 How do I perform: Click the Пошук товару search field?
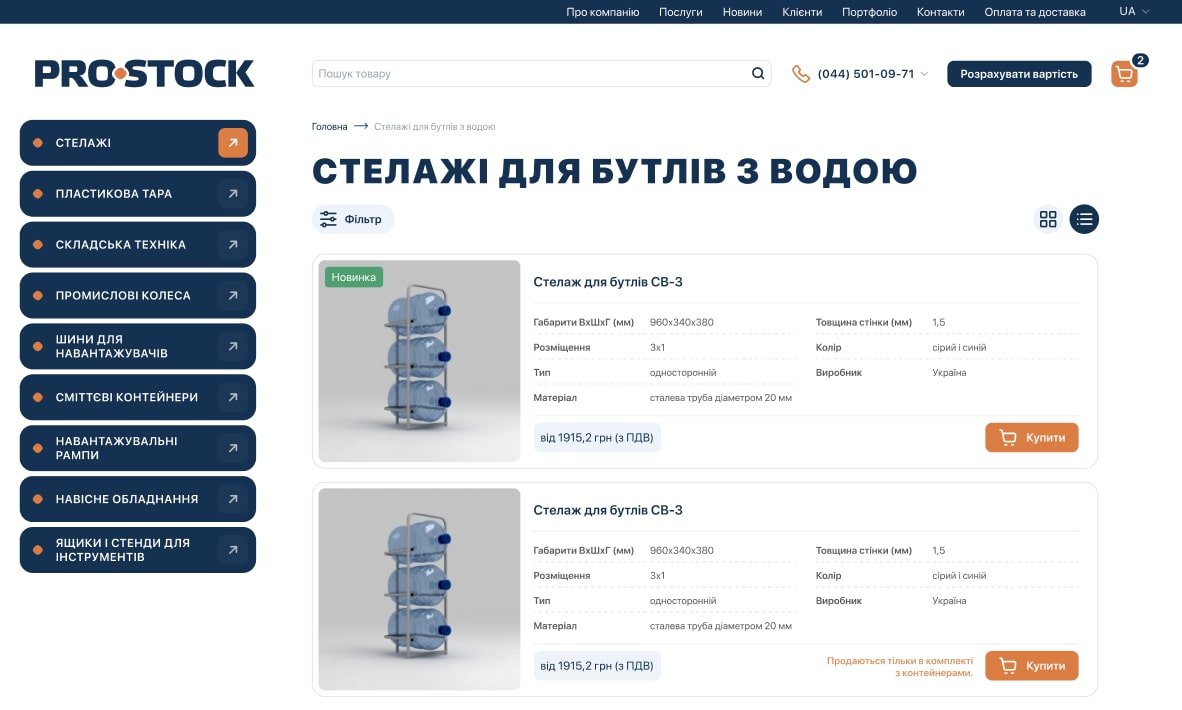530,74
